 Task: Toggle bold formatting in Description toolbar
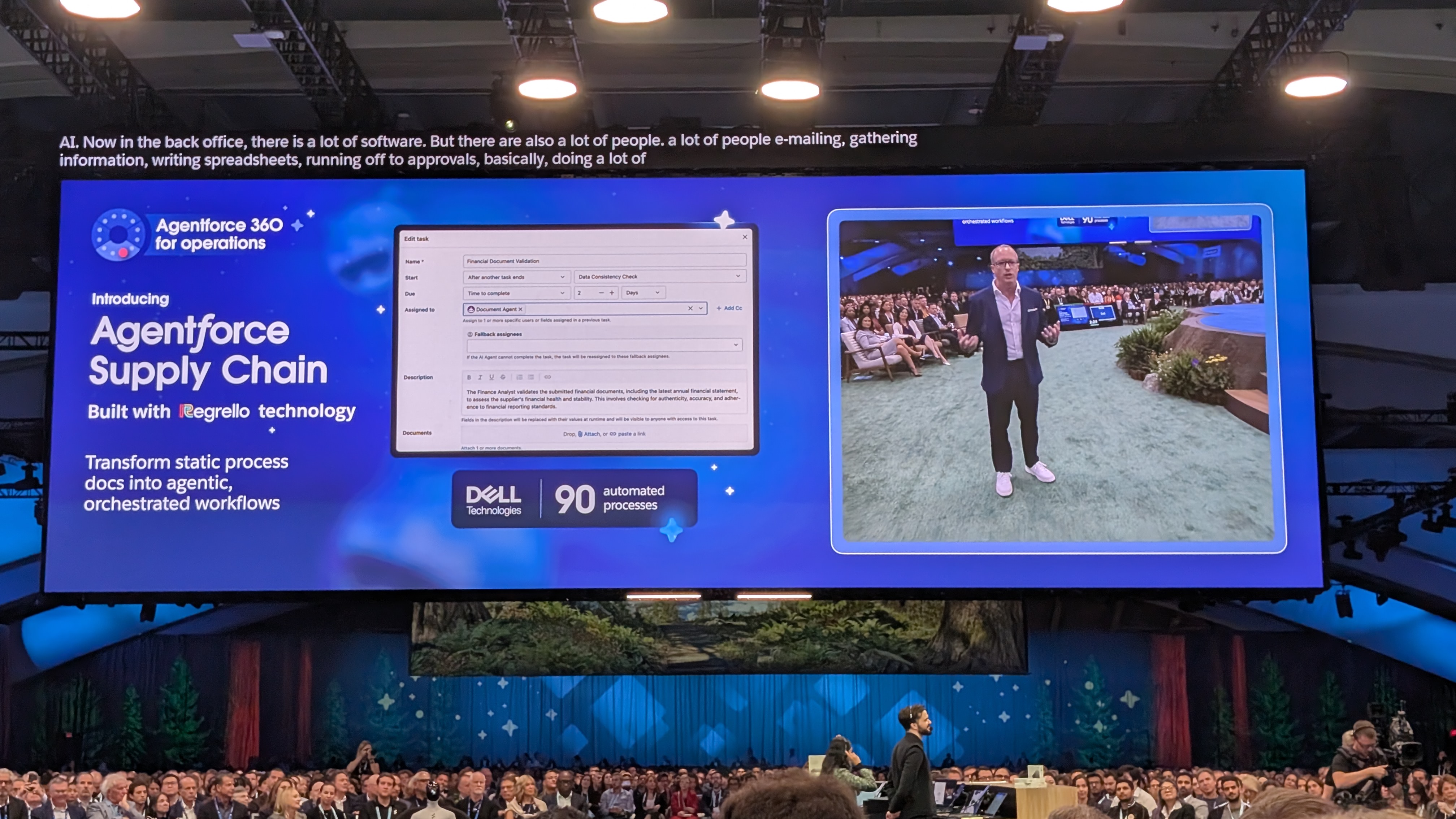pos(469,377)
